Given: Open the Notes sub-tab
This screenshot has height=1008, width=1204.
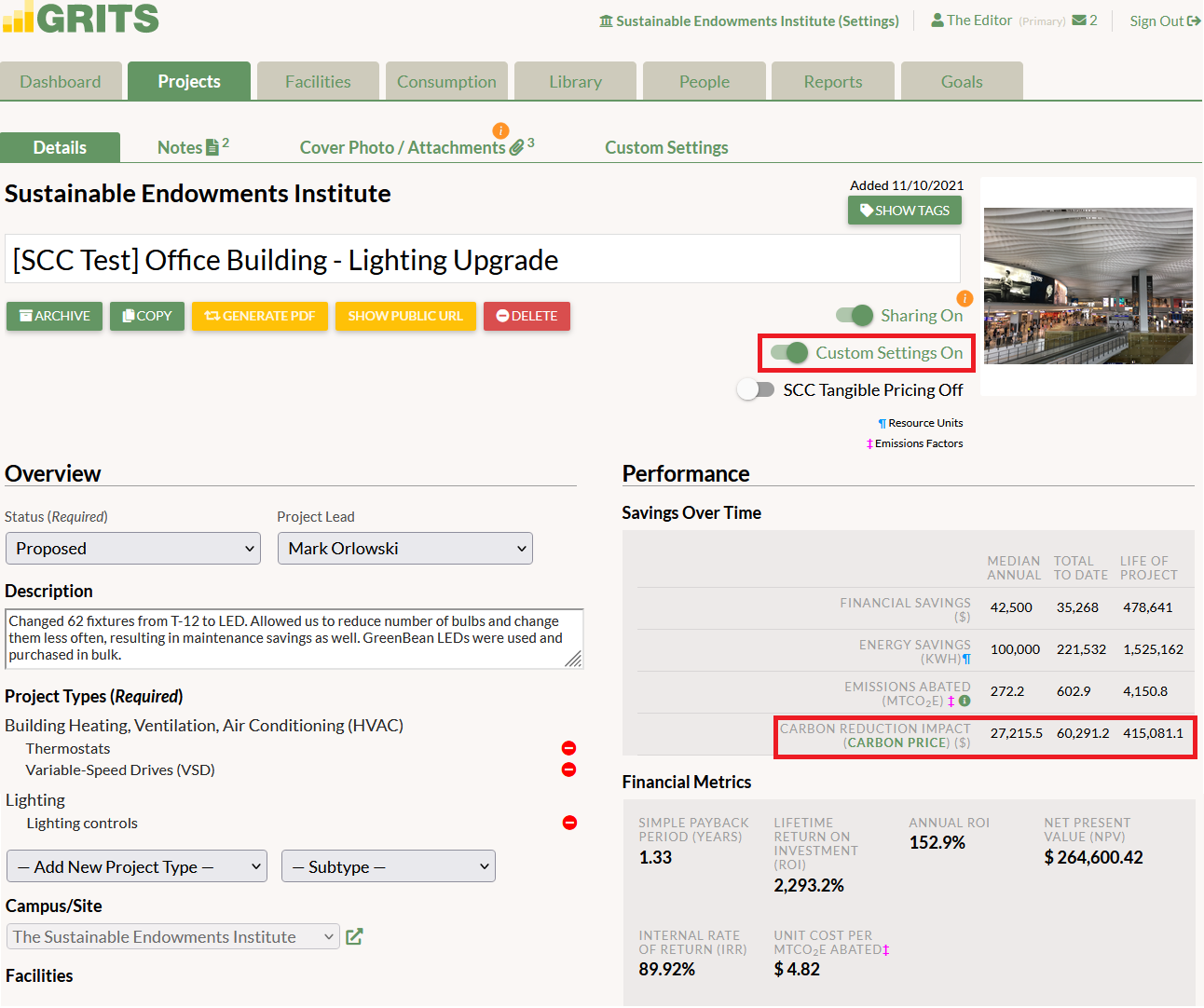Looking at the screenshot, I should 193,147.
